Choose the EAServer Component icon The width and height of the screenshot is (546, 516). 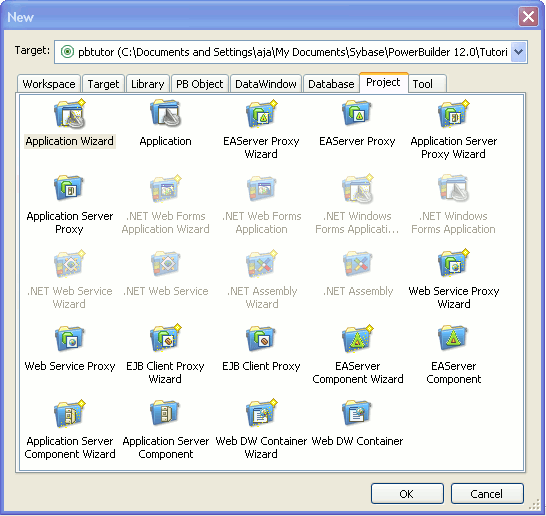click(453, 338)
